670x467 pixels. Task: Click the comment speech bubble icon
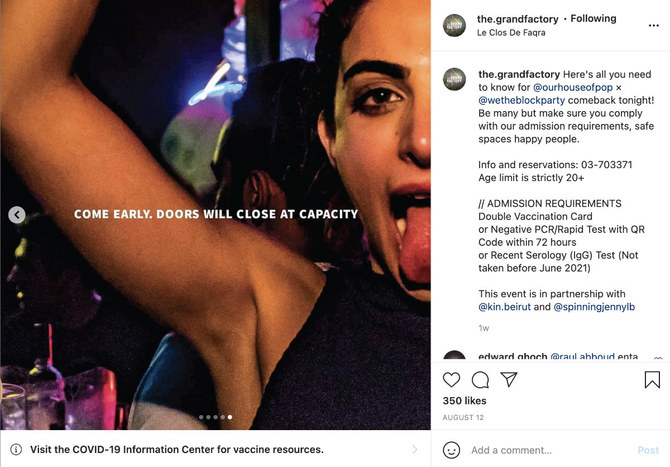(480, 380)
